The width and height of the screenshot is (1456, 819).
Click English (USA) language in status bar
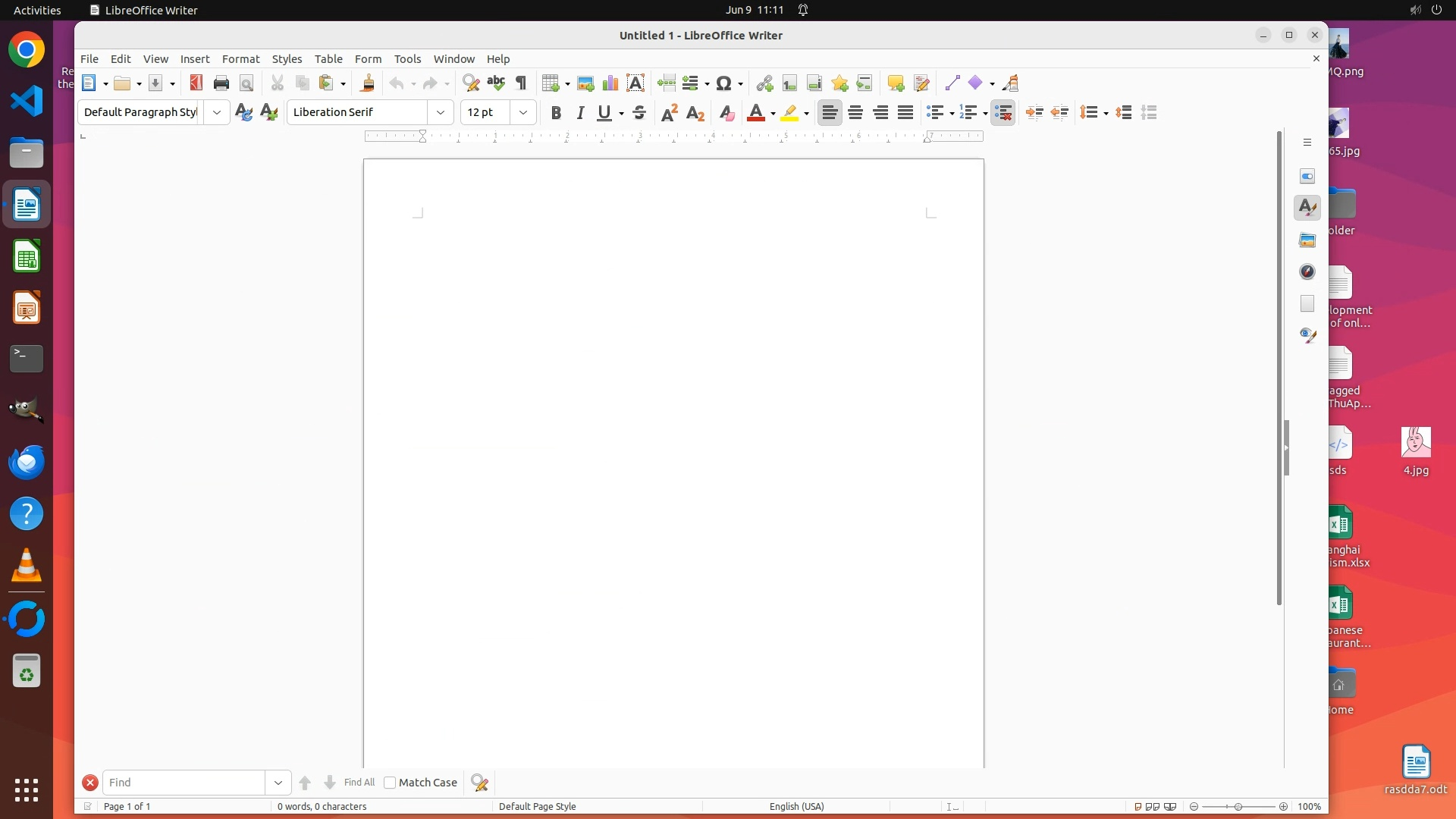coord(796,806)
